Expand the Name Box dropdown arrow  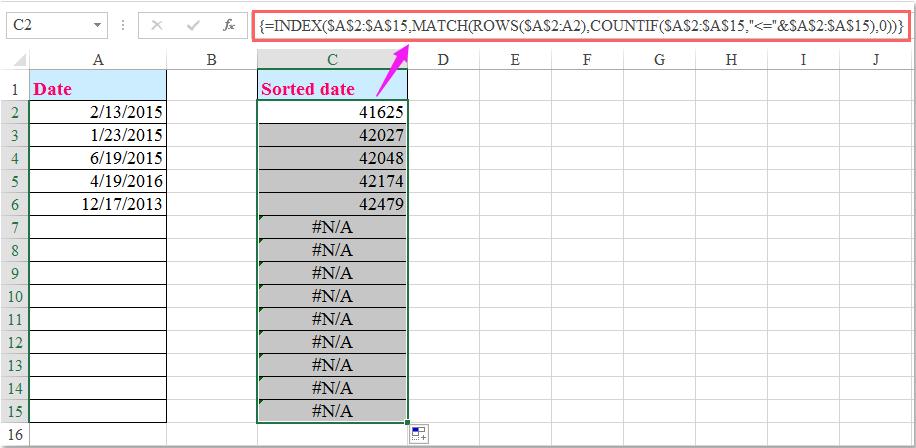pos(97,25)
